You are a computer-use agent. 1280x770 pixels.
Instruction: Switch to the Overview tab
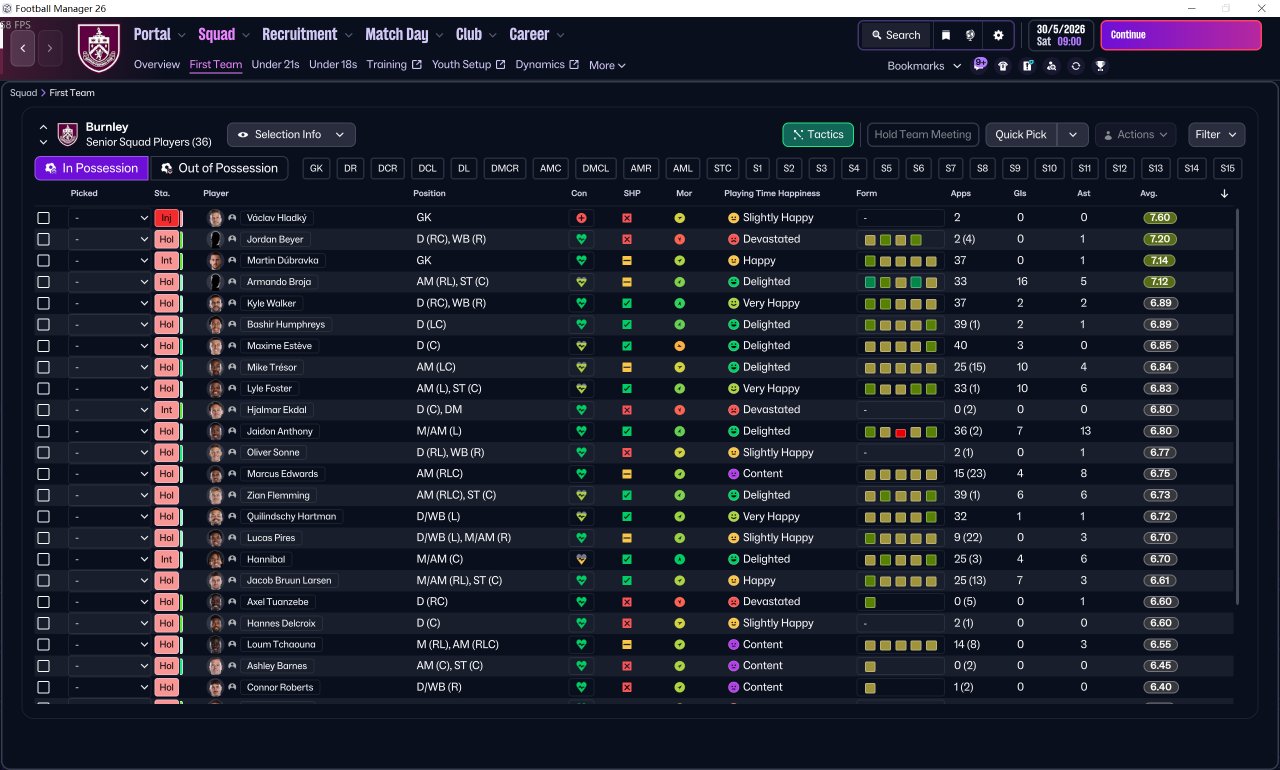pos(157,65)
